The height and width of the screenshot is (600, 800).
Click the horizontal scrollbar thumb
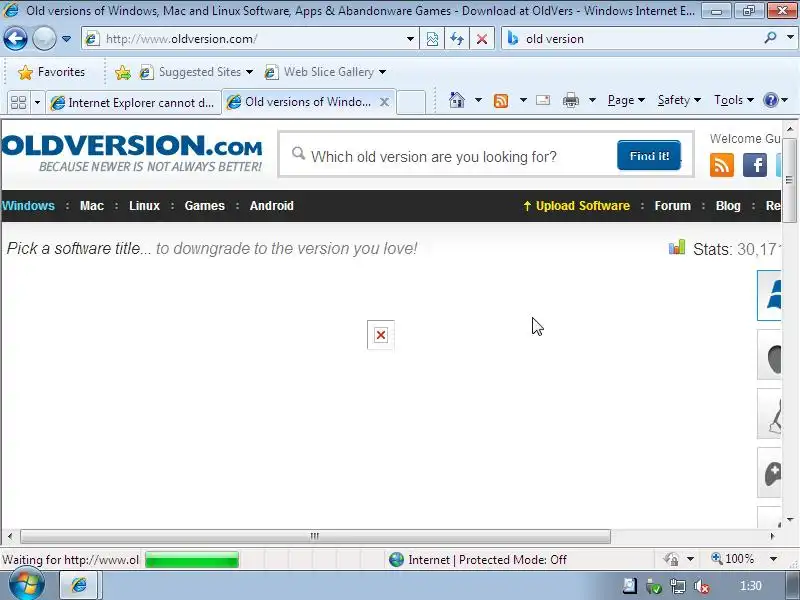coord(315,536)
